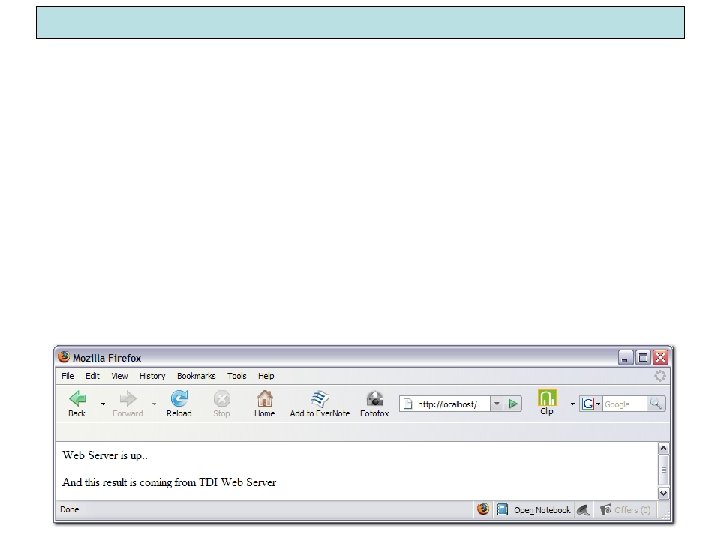Click the search magnifier icon
Screen dimensions: 720x540
coord(655,404)
